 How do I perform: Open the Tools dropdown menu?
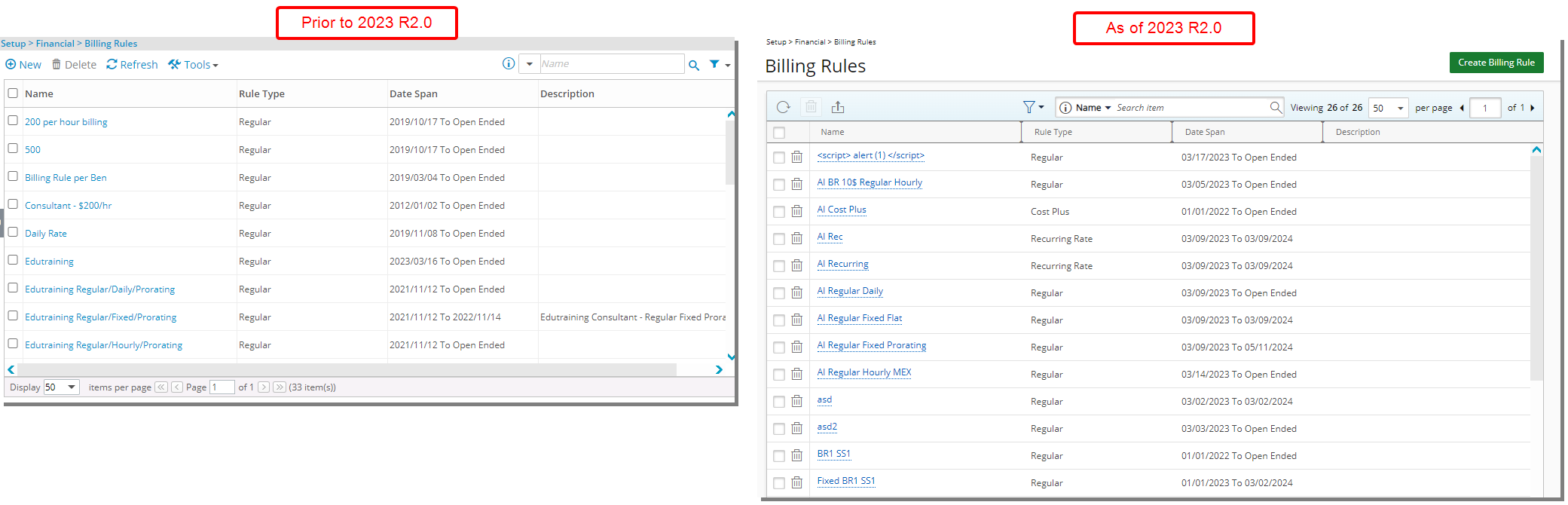coord(194,65)
